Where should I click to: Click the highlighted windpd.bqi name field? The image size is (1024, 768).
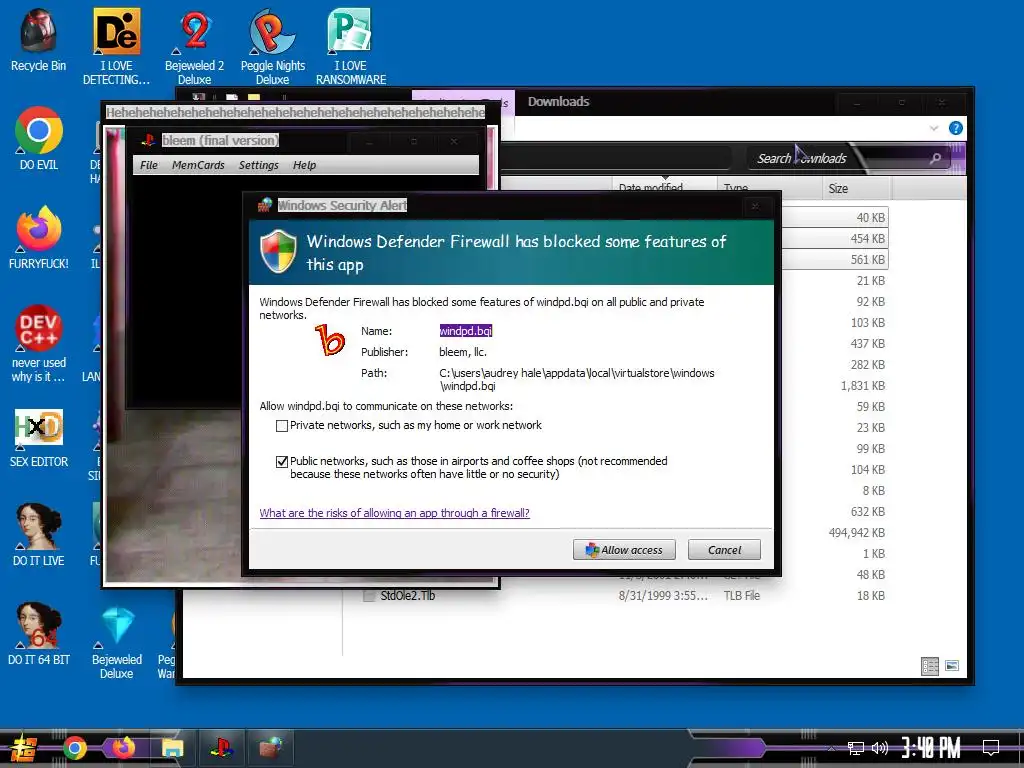[x=466, y=331]
